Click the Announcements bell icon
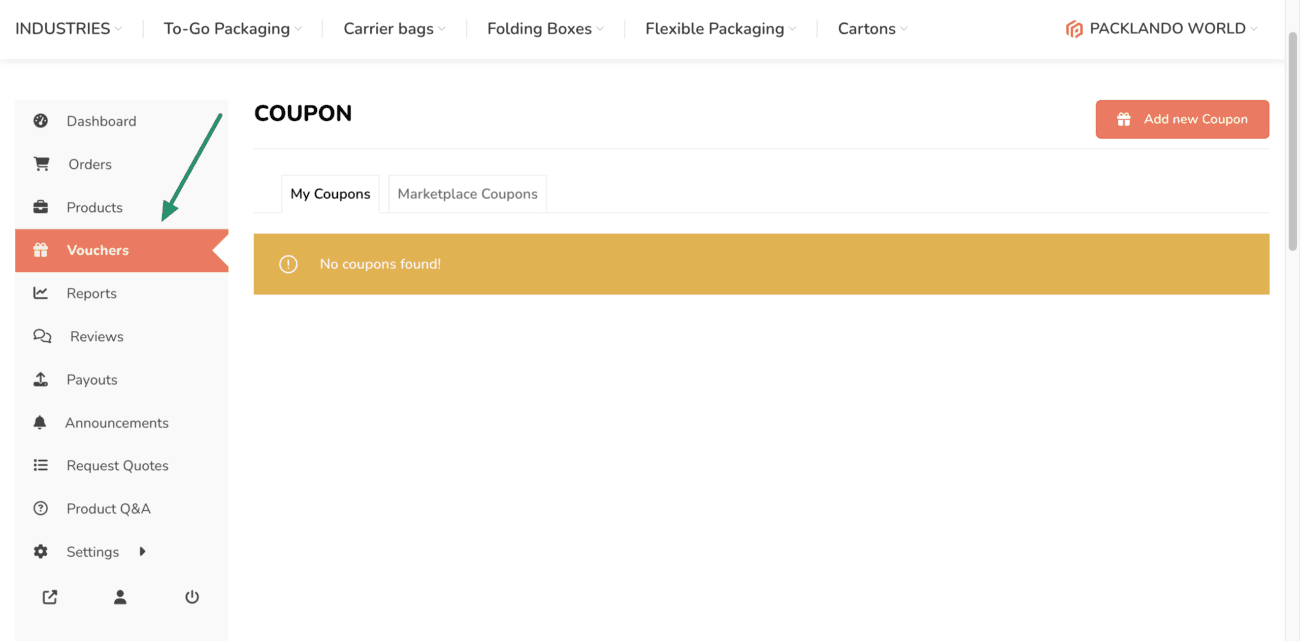1300x641 pixels. (x=40, y=422)
